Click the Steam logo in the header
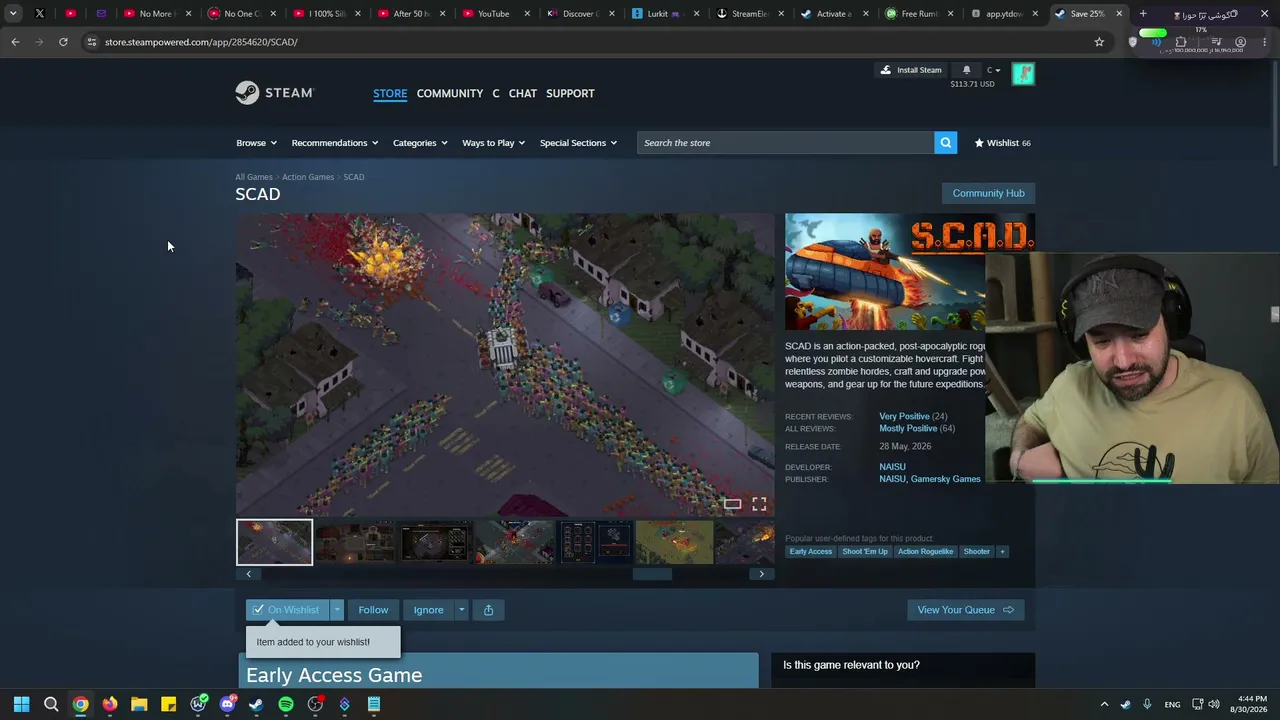 point(275,93)
